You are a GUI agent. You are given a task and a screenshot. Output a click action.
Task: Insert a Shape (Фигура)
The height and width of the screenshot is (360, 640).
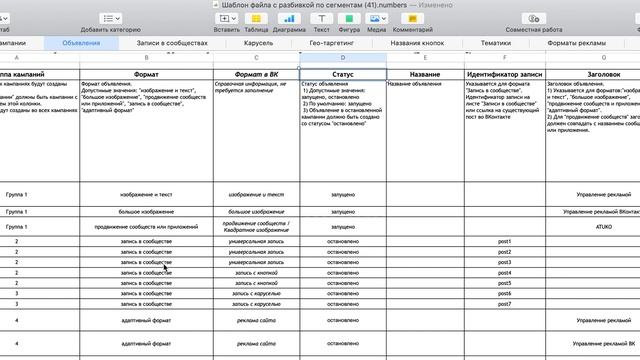tap(349, 19)
